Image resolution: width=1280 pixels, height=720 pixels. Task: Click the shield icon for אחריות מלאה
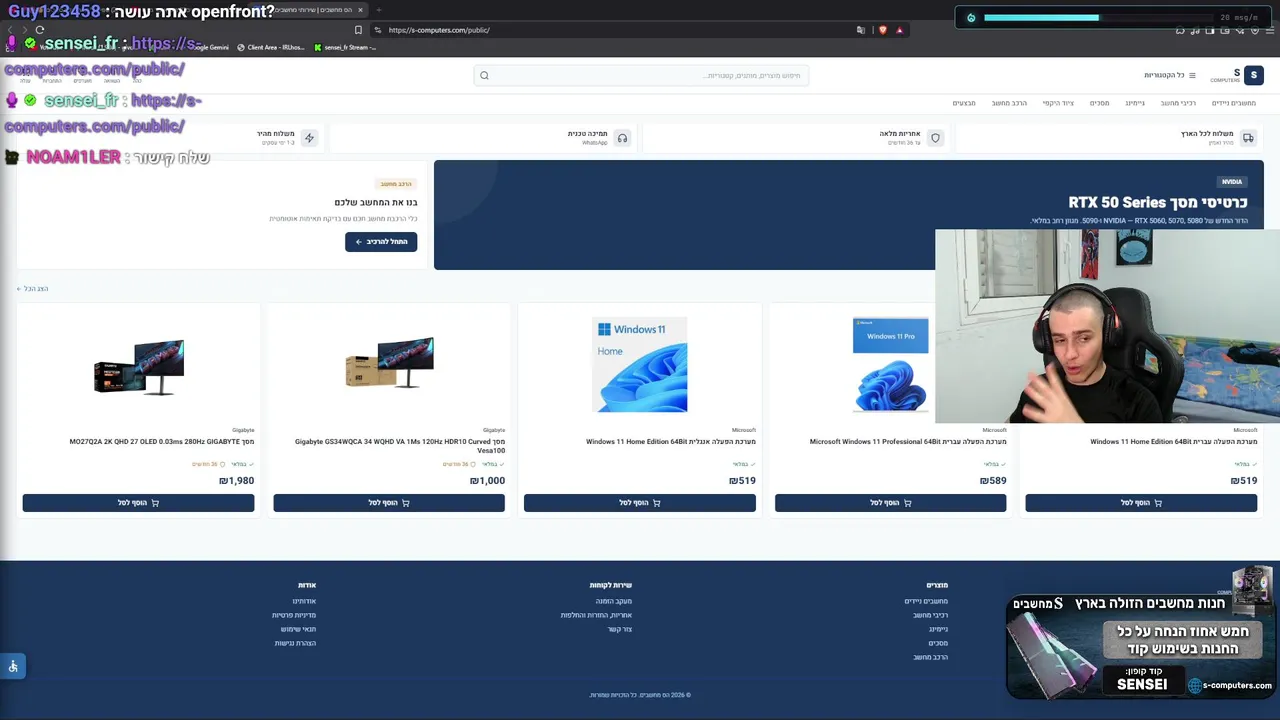935,138
